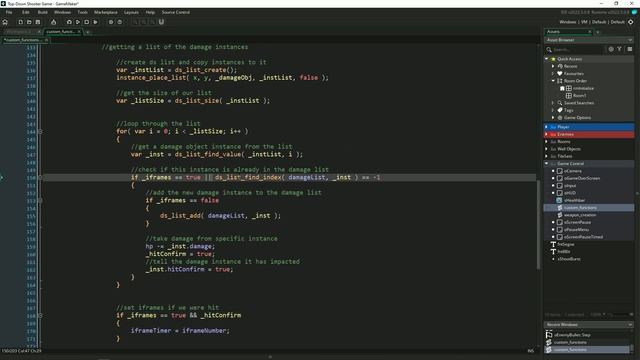Add a new workspace with plus button
The image size is (640, 360).
(x=87, y=32)
